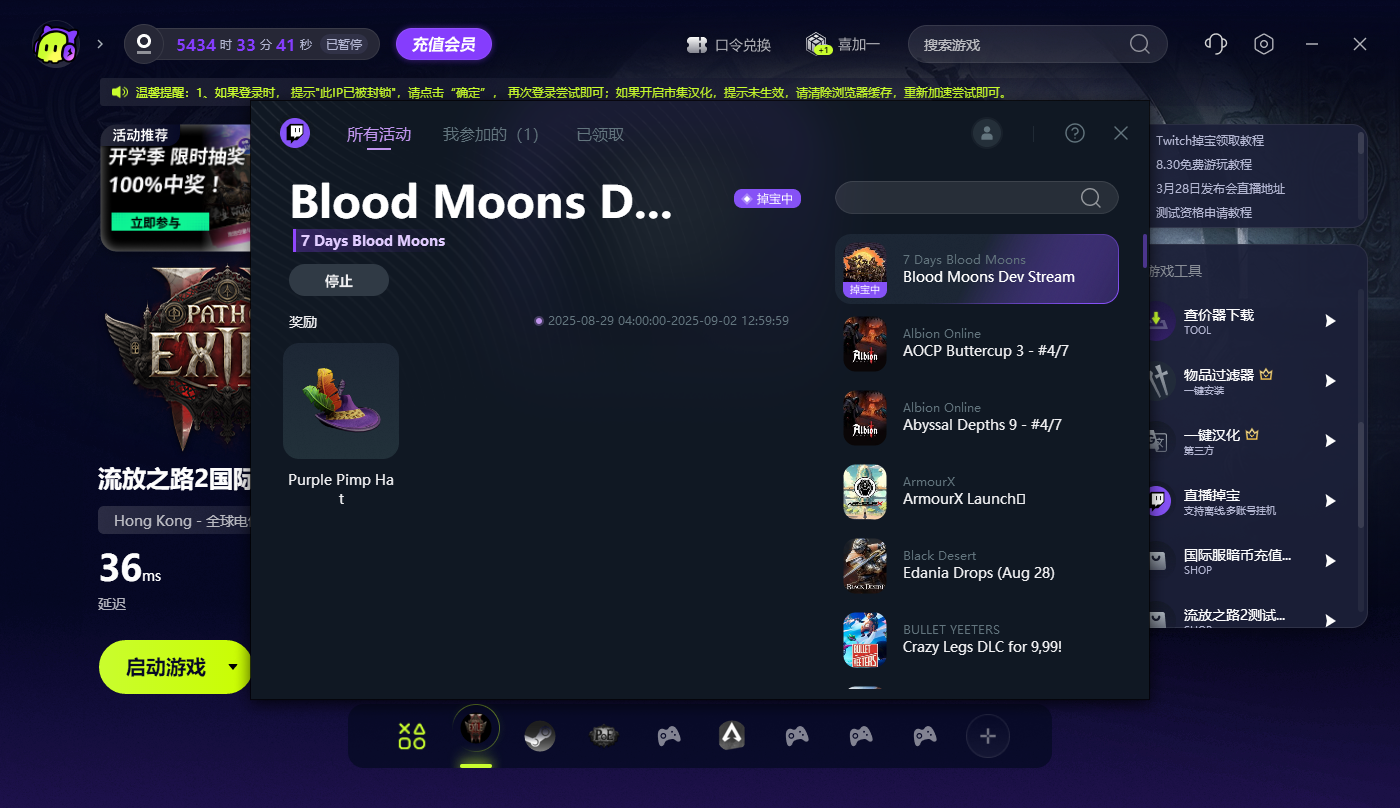
Task: Select the Apex Legends icon in the dock
Action: point(732,736)
